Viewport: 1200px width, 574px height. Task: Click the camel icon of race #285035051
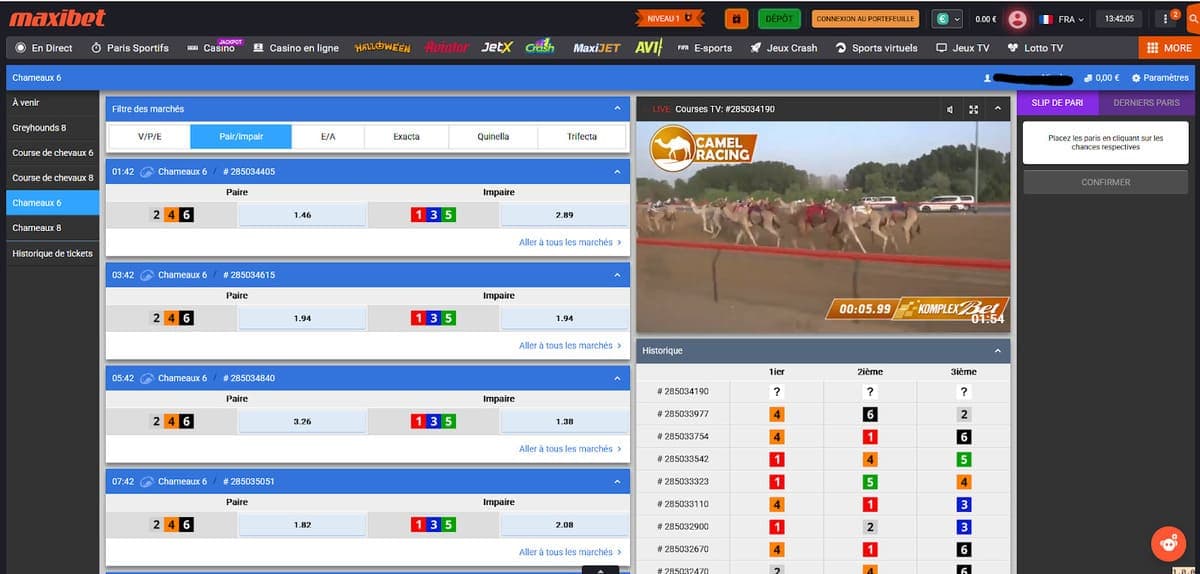coord(147,481)
